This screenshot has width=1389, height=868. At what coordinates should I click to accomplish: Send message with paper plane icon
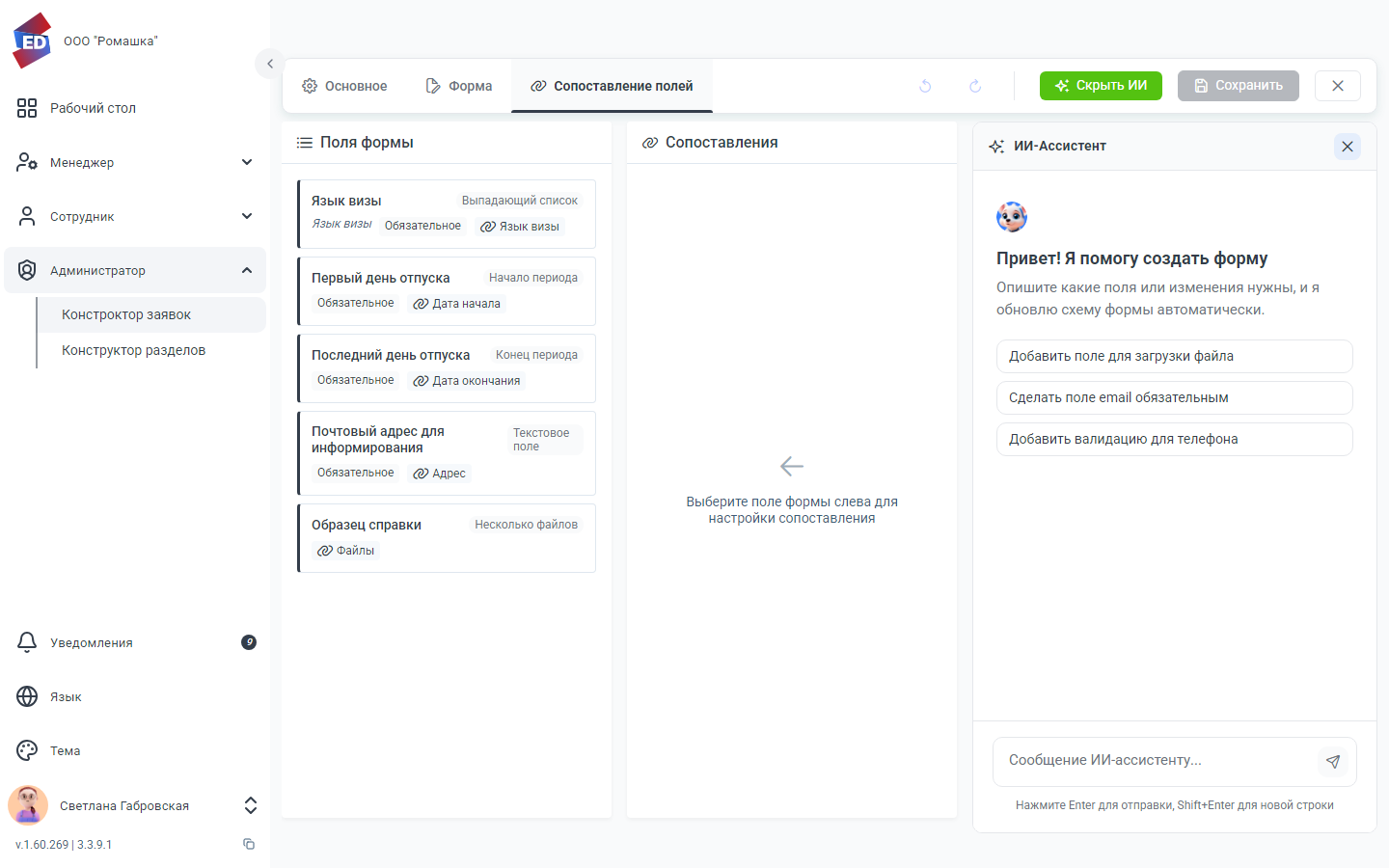point(1333,761)
